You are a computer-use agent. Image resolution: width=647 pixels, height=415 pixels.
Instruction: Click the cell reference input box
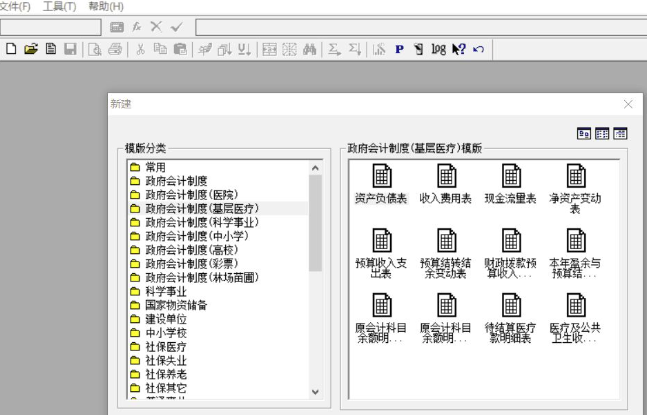click(50, 27)
